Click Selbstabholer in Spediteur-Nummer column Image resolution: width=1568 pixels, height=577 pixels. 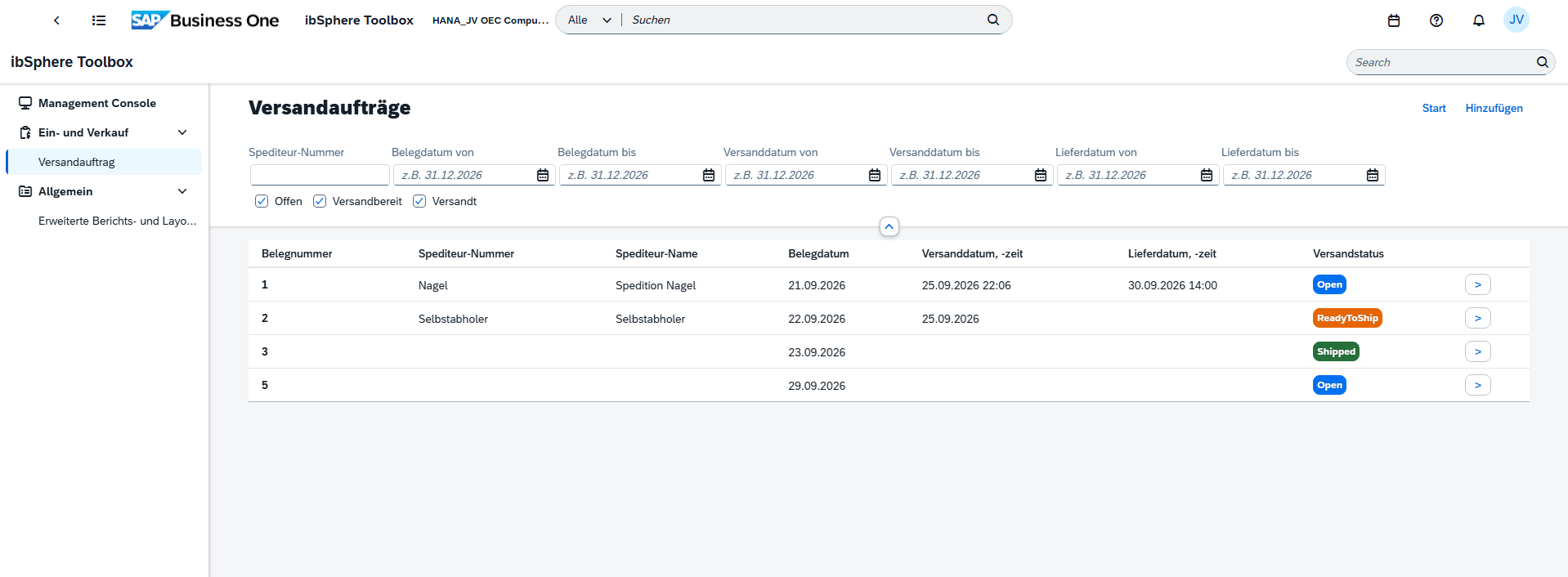tap(453, 319)
